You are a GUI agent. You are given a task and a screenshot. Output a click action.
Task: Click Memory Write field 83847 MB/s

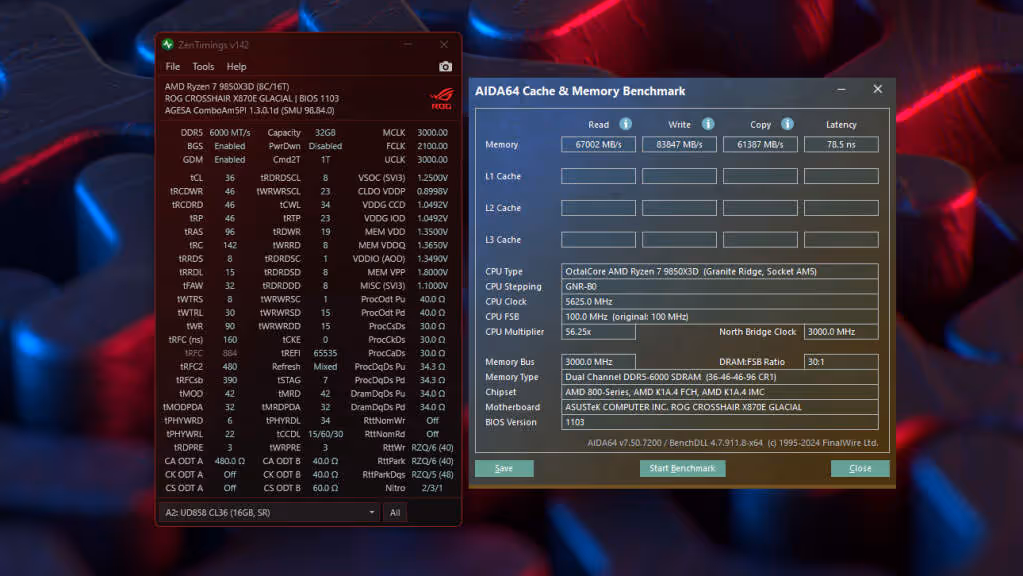pyautogui.click(x=679, y=144)
